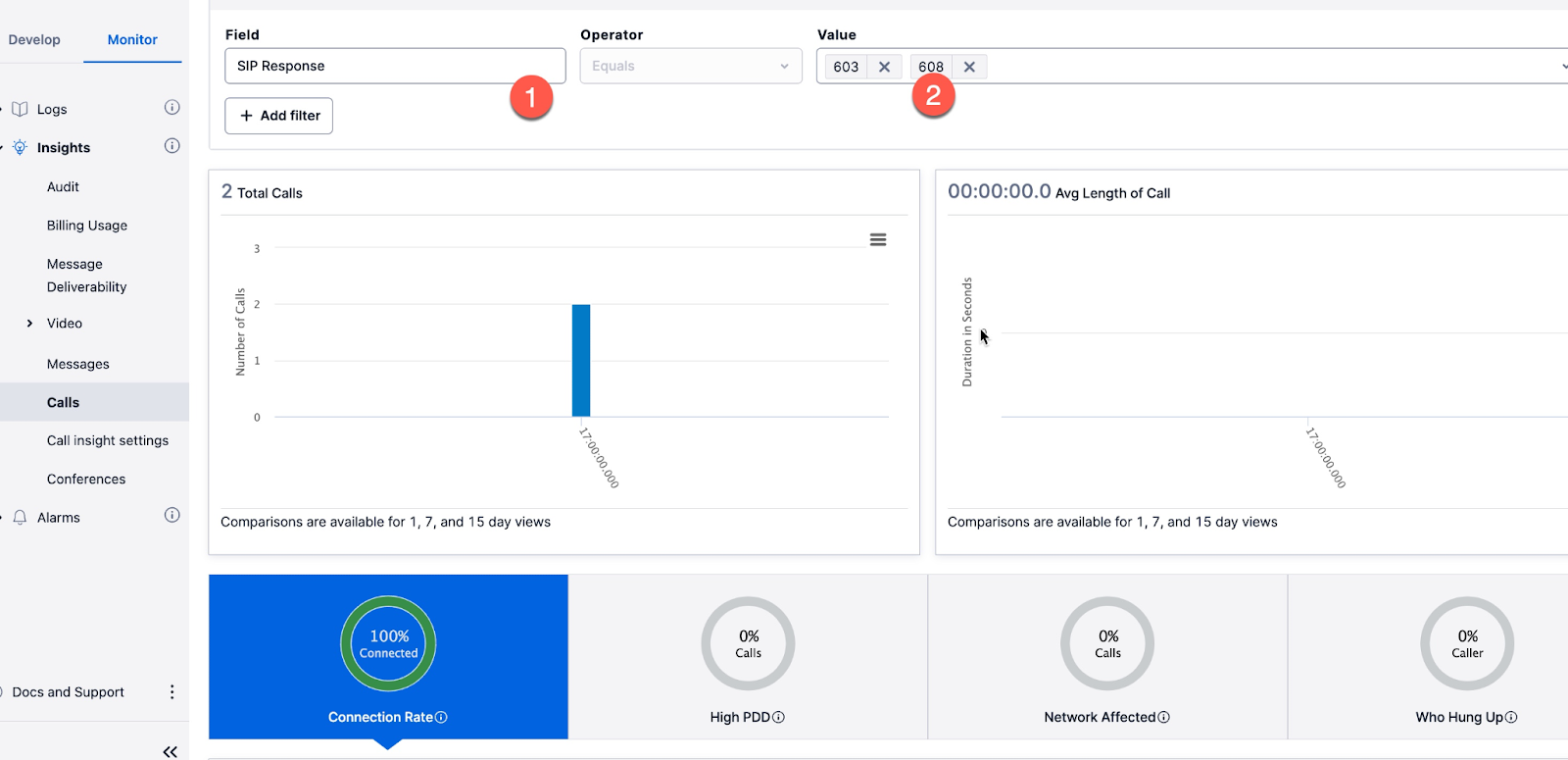Select the Network Affected card

click(x=1107, y=657)
